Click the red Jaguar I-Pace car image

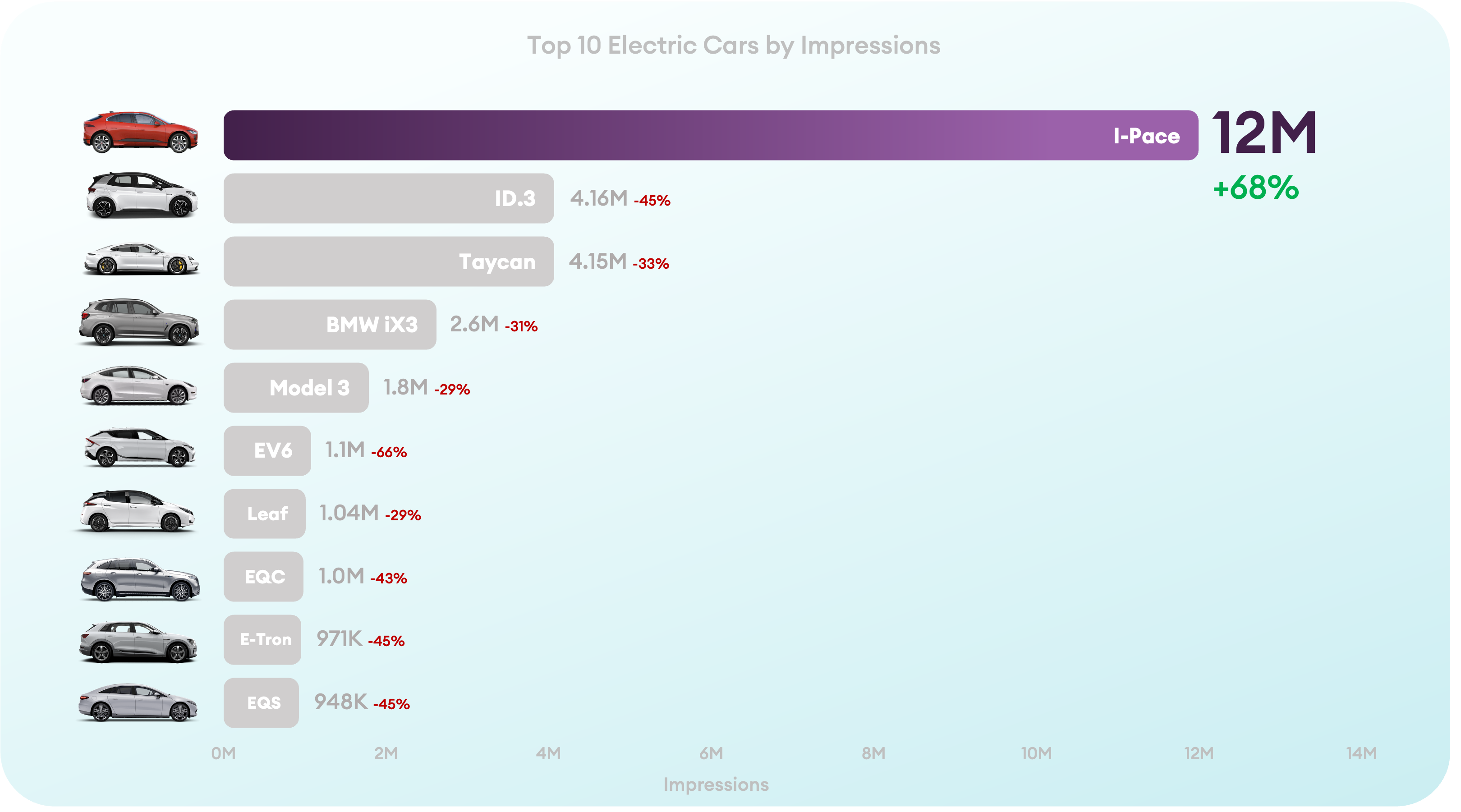pos(141,133)
